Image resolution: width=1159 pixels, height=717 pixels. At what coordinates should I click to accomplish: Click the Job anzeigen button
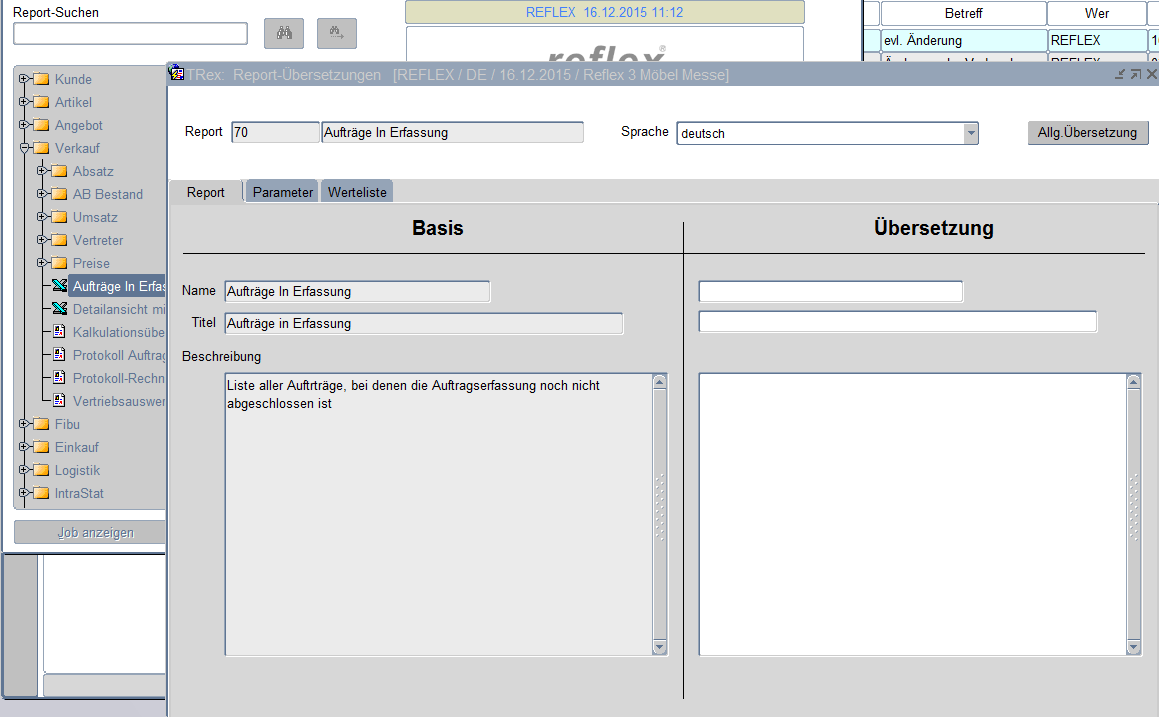(x=95, y=532)
